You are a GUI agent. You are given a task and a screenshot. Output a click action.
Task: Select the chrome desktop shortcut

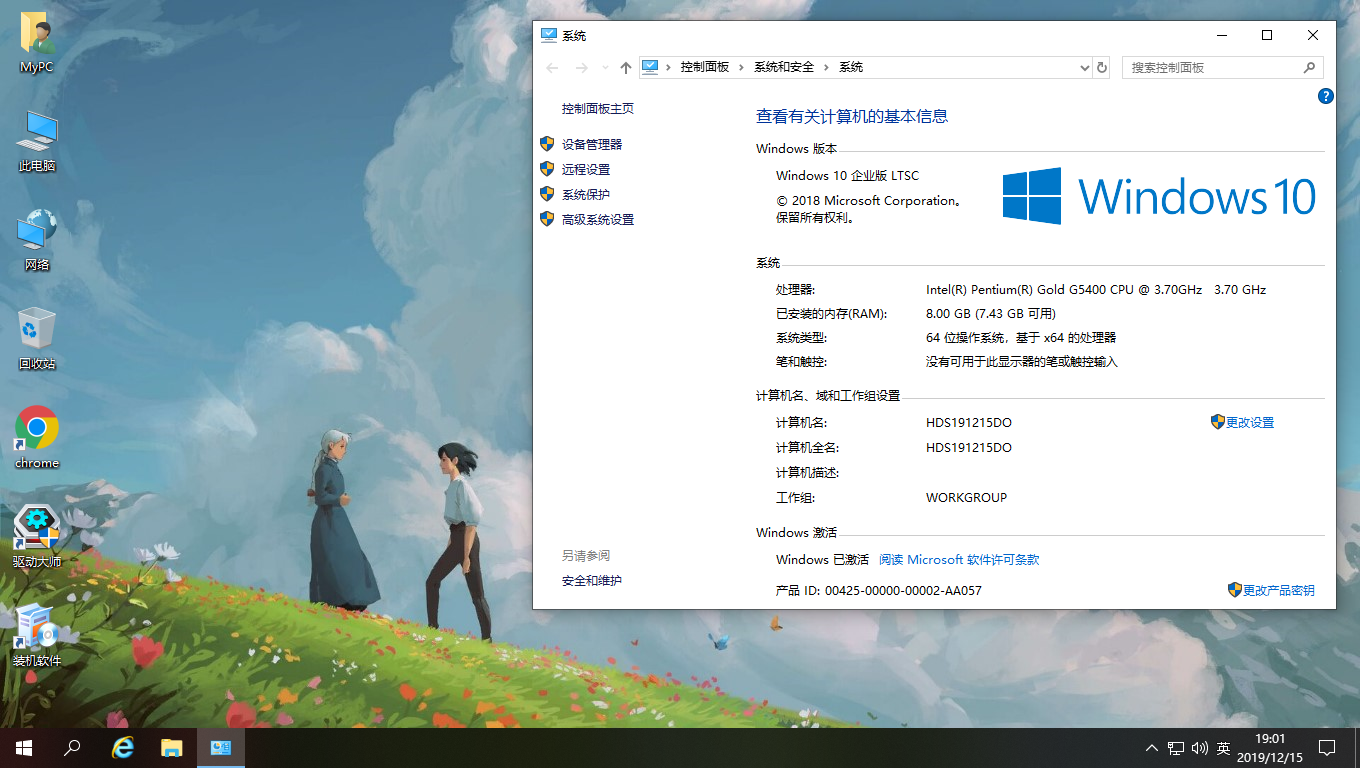pyautogui.click(x=37, y=438)
